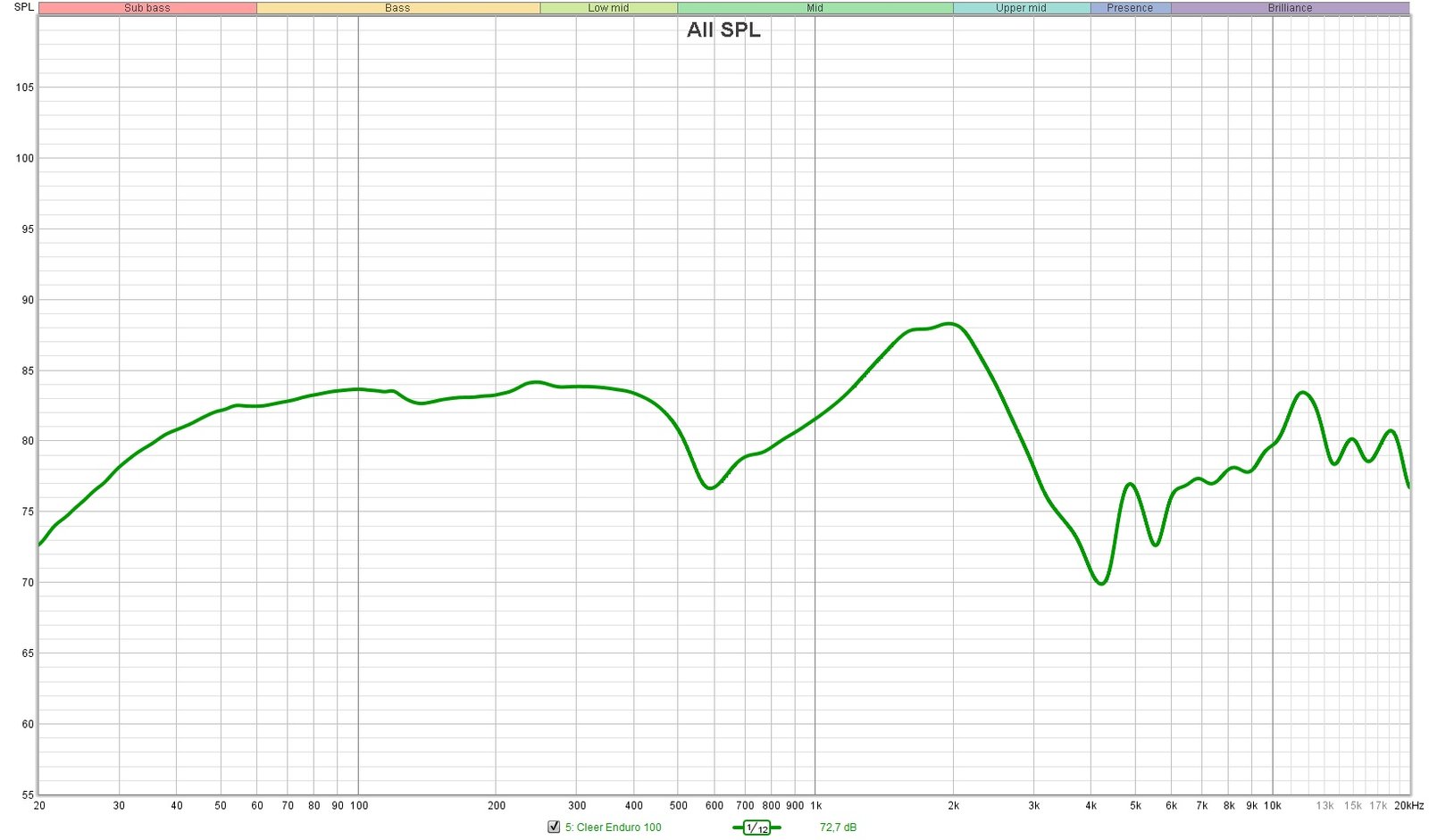The width and height of the screenshot is (1429, 840).
Task: Select the Sub bass band header
Action: coord(147,8)
